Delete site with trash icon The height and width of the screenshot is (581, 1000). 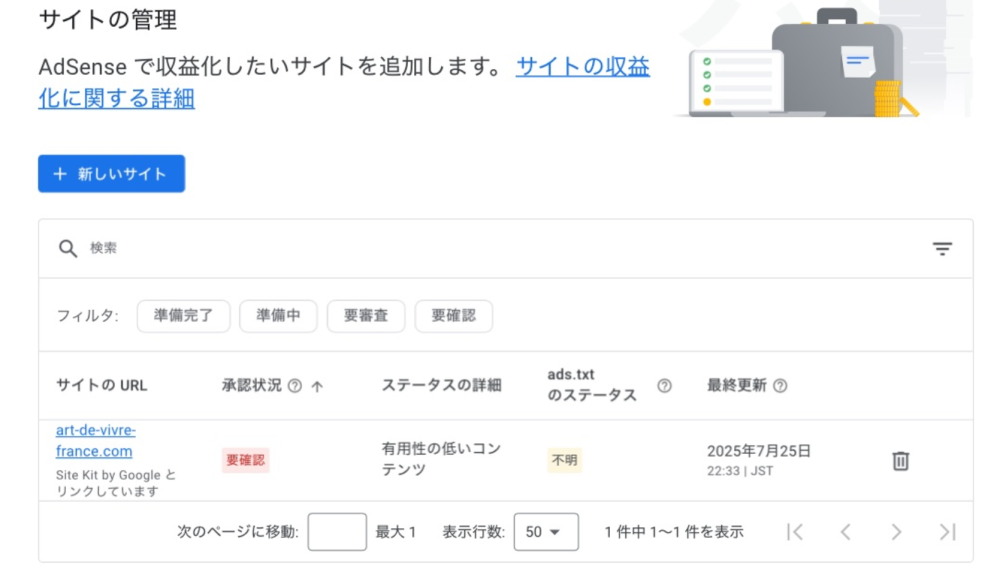click(x=901, y=460)
